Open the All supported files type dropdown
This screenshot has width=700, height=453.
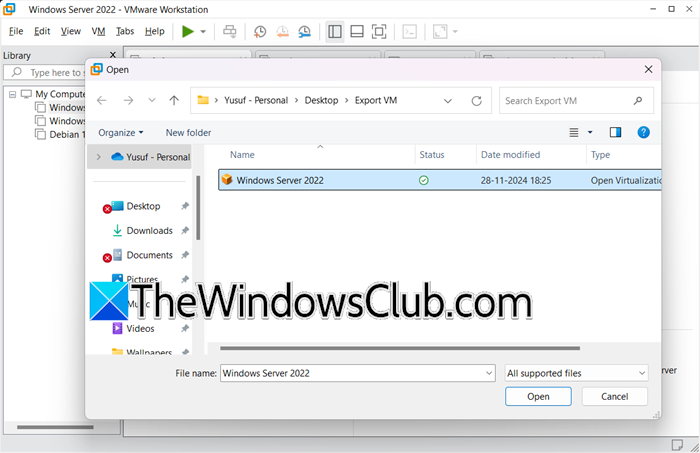pyautogui.click(x=576, y=374)
